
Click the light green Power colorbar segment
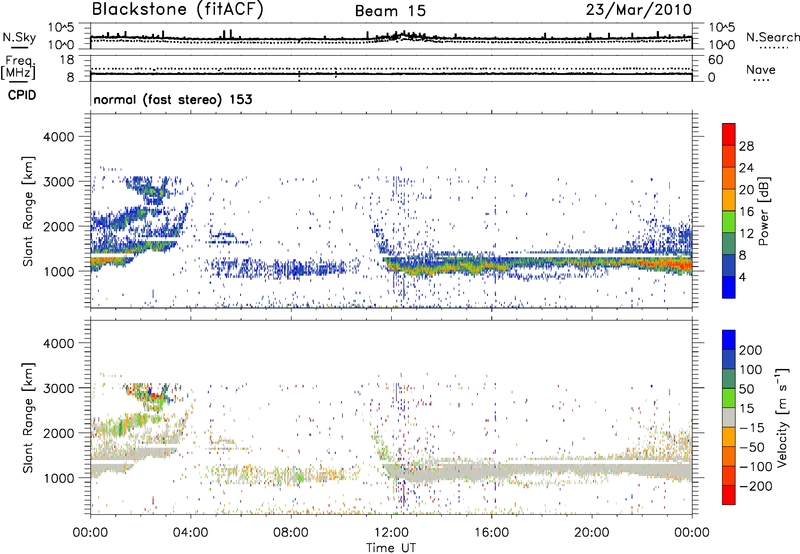tap(729, 222)
